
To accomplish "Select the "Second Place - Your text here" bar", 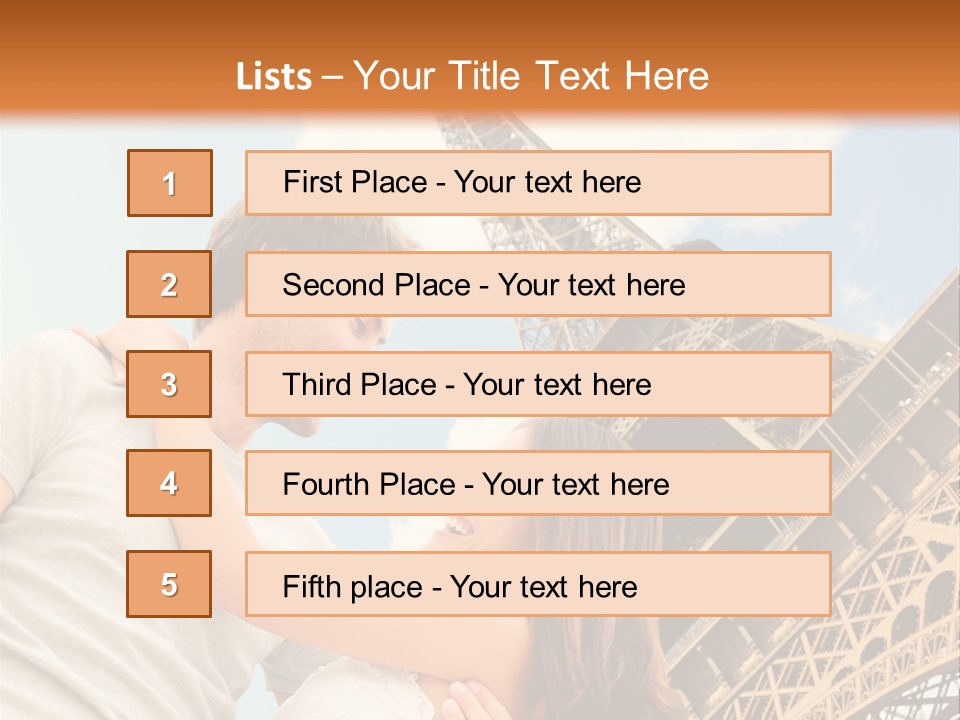I will [538, 284].
